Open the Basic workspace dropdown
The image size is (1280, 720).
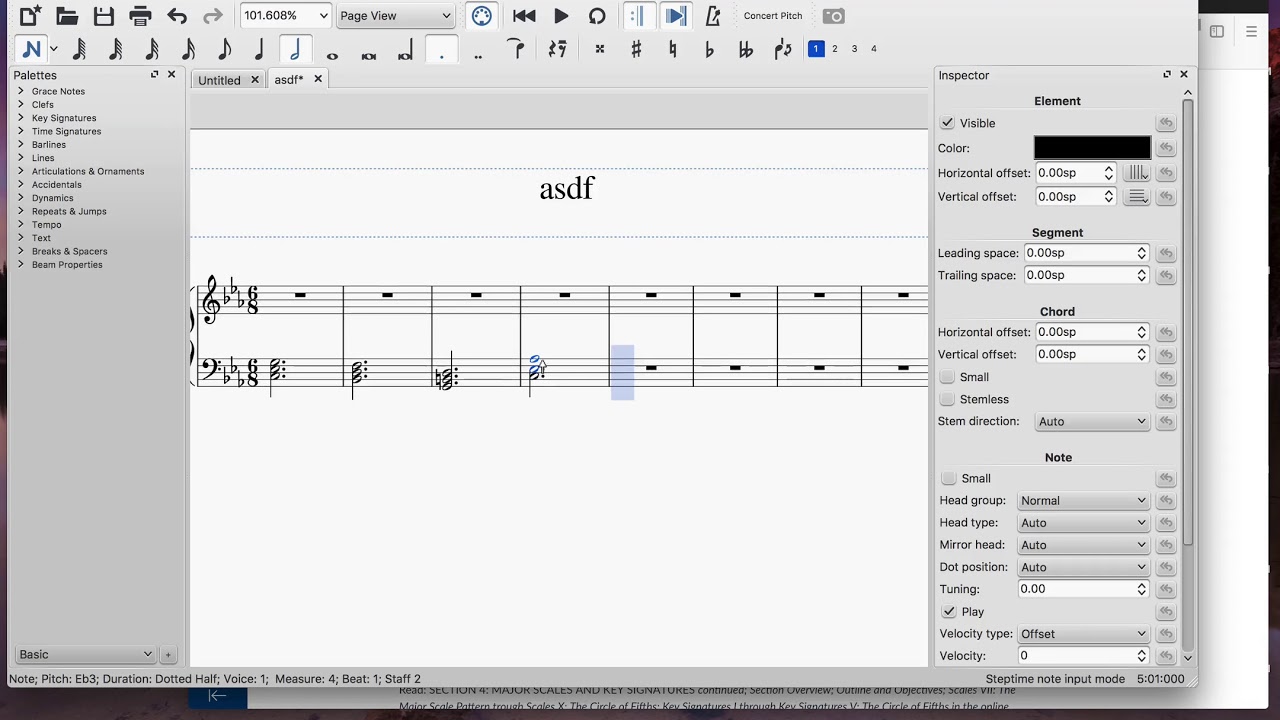[85, 655]
